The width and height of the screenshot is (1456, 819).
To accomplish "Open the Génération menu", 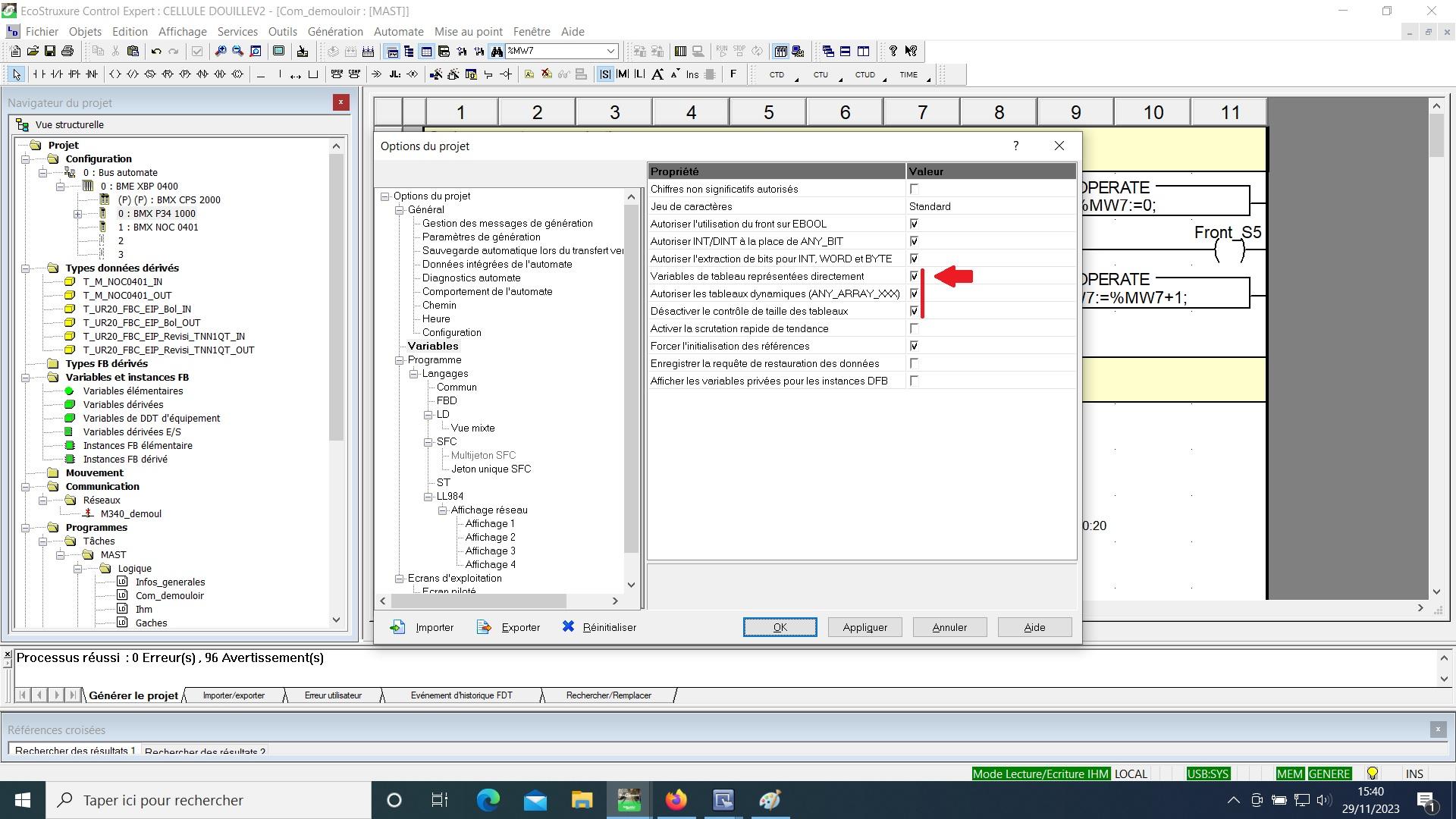I will (335, 32).
